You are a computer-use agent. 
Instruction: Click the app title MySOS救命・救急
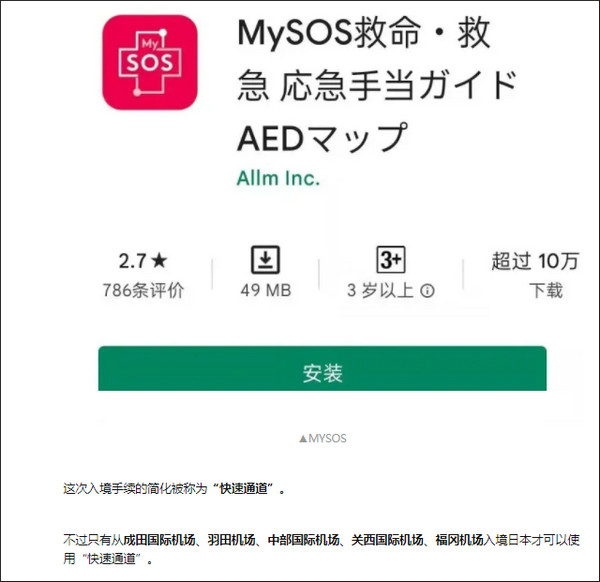tap(377, 86)
